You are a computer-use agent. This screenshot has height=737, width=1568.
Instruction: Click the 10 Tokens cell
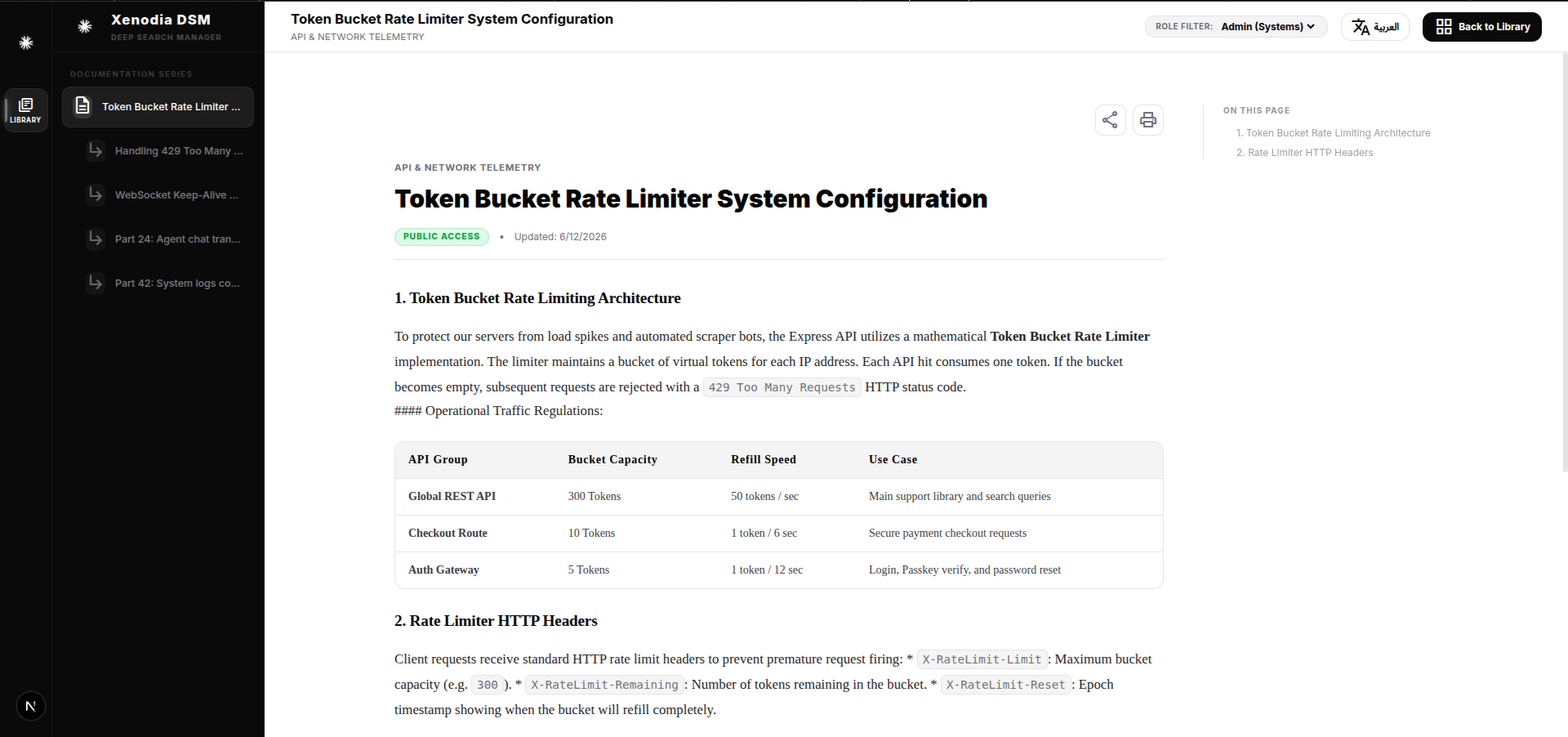[x=591, y=534]
